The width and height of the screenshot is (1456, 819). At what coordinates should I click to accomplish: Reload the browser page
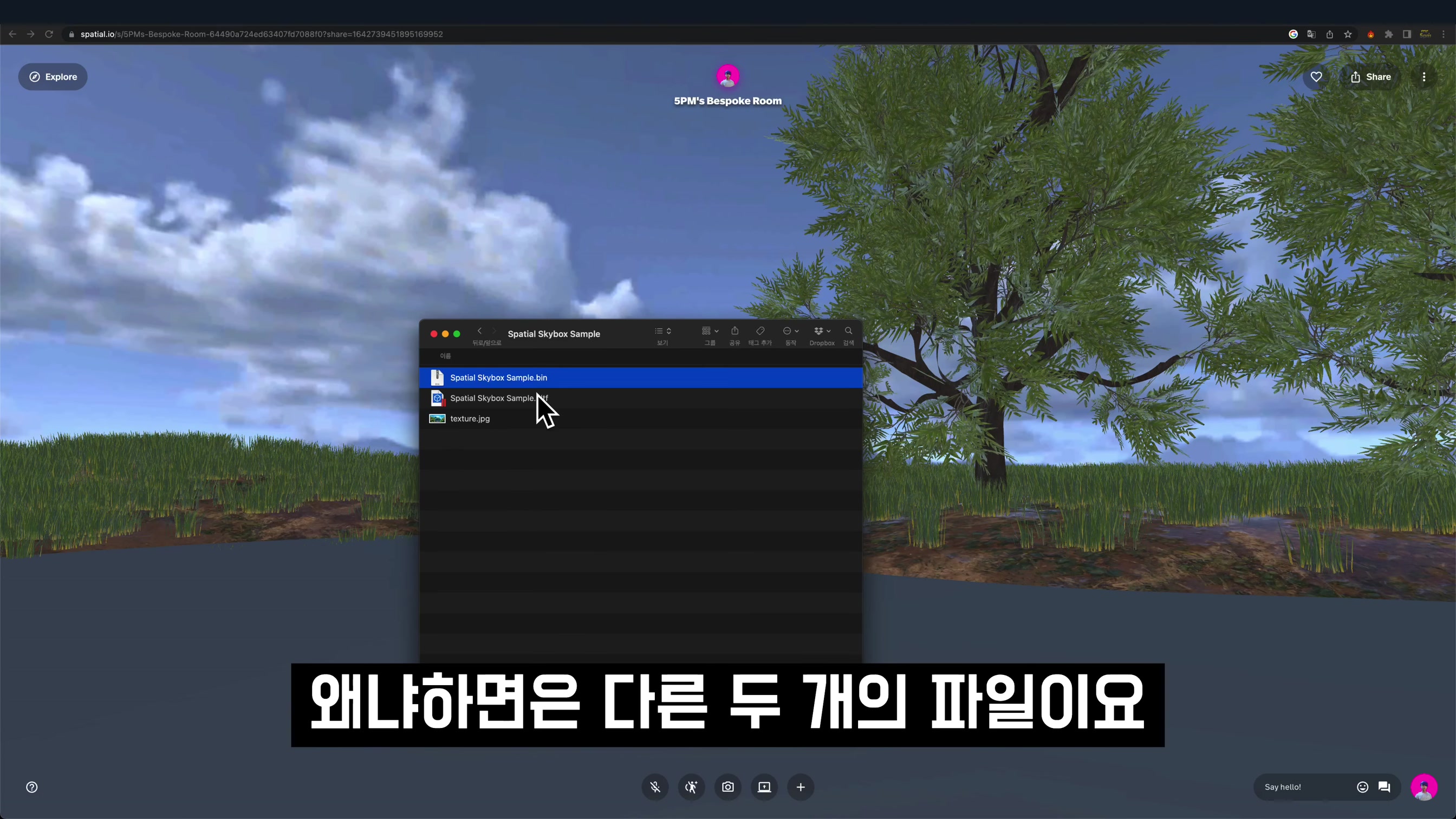(49, 34)
